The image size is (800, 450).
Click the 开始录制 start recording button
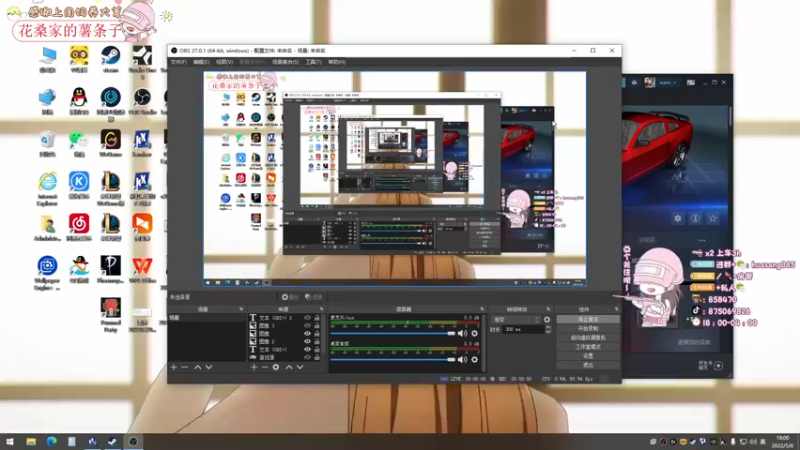pos(588,329)
